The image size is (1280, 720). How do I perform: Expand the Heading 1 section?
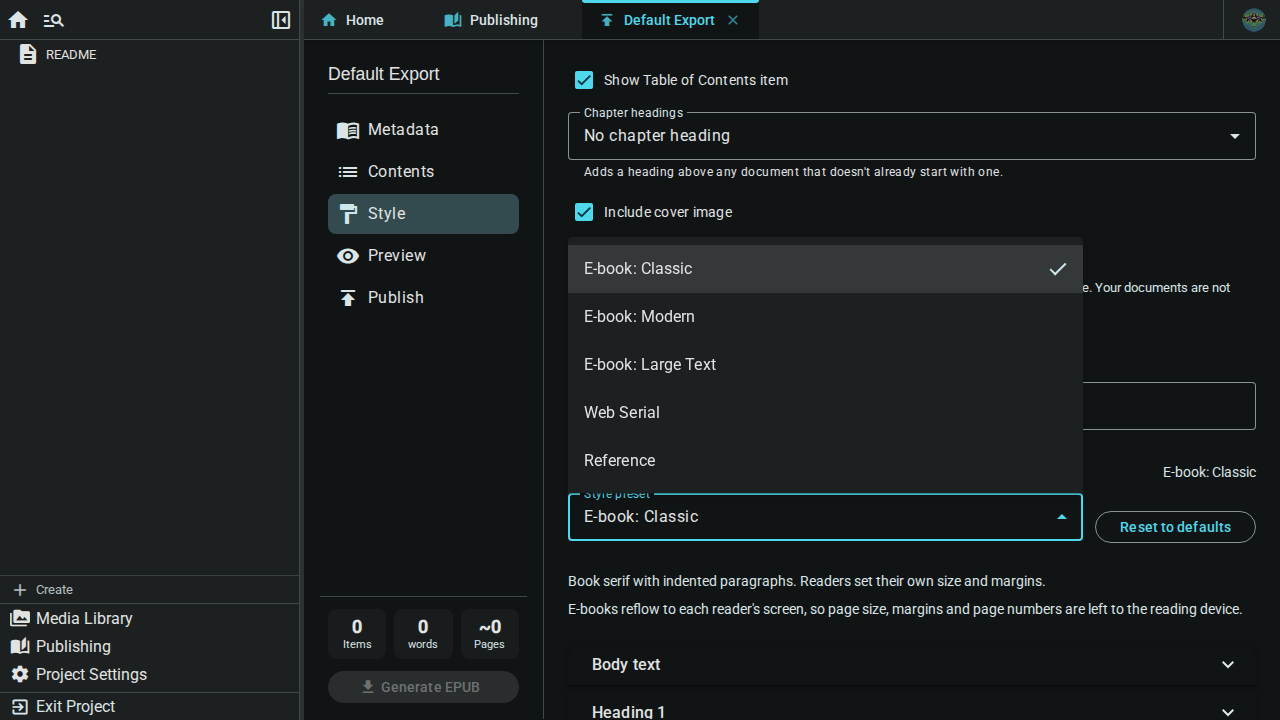912,708
